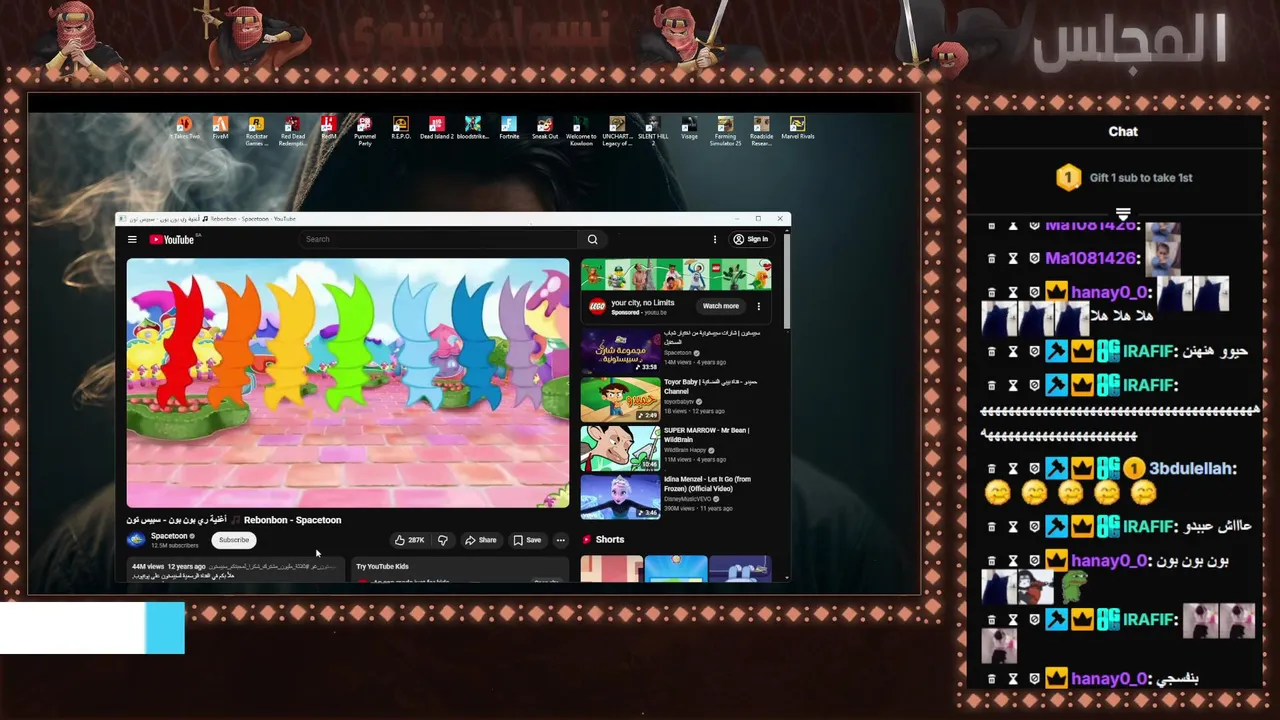This screenshot has width=1280, height=720.
Task: Expand the video description box with 44M views
Action: [235, 571]
